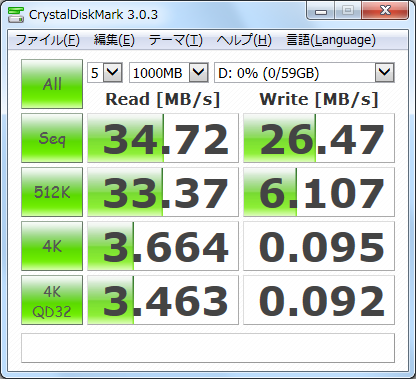
Task: Expand the test count dropdown showing 5
Action: point(112,72)
